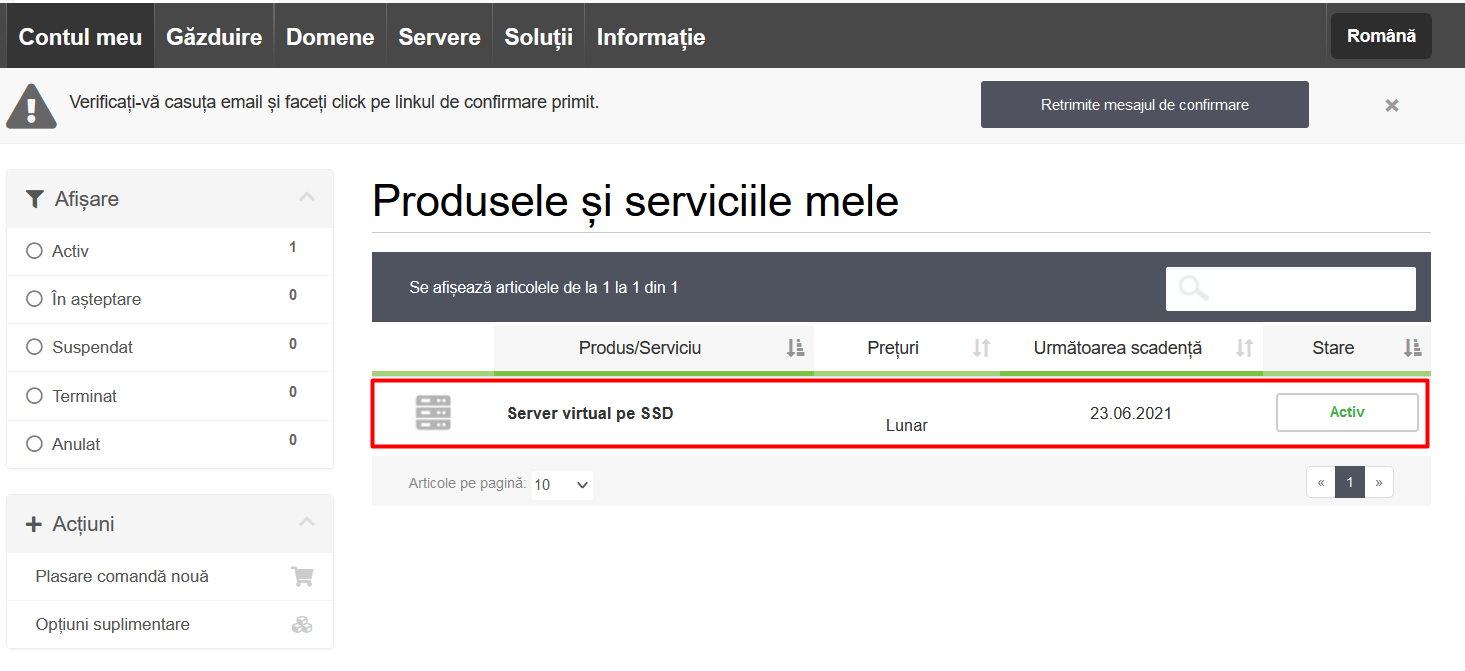The height and width of the screenshot is (671, 1465).
Task: Sort by Prețuri column sort icon
Action: (981, 348)
